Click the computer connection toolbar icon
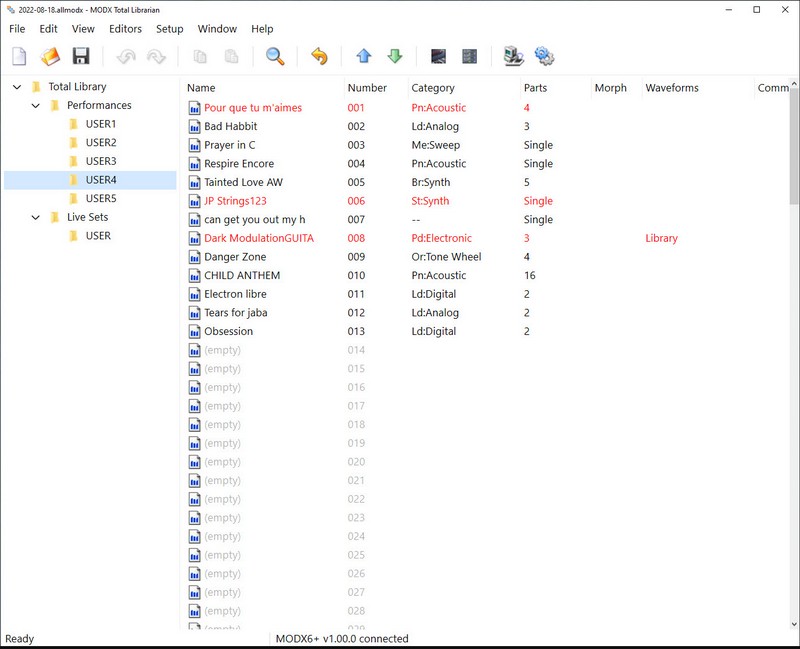The height and width of the screenshot is (649, 800). pyautogui.click(x=513, y=56)
